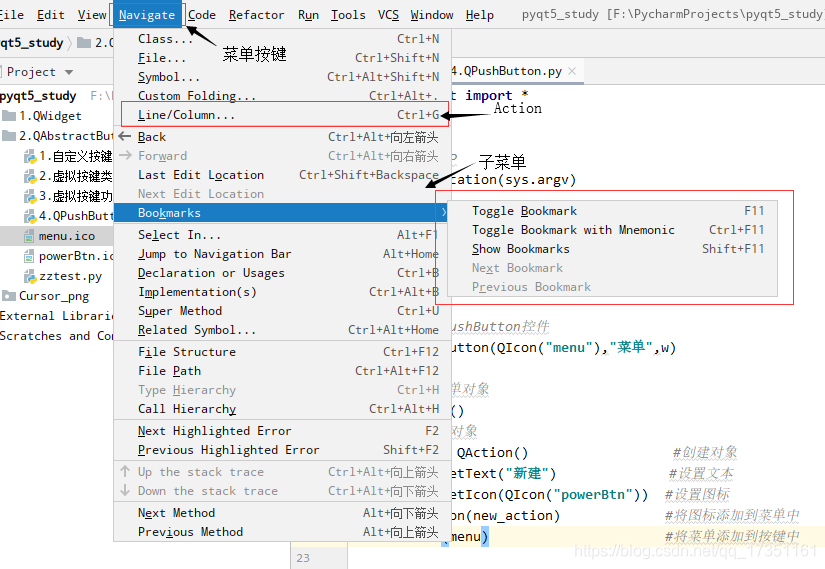
Task: Click the zztest.py Python file icon
Action: pos(29,276)
